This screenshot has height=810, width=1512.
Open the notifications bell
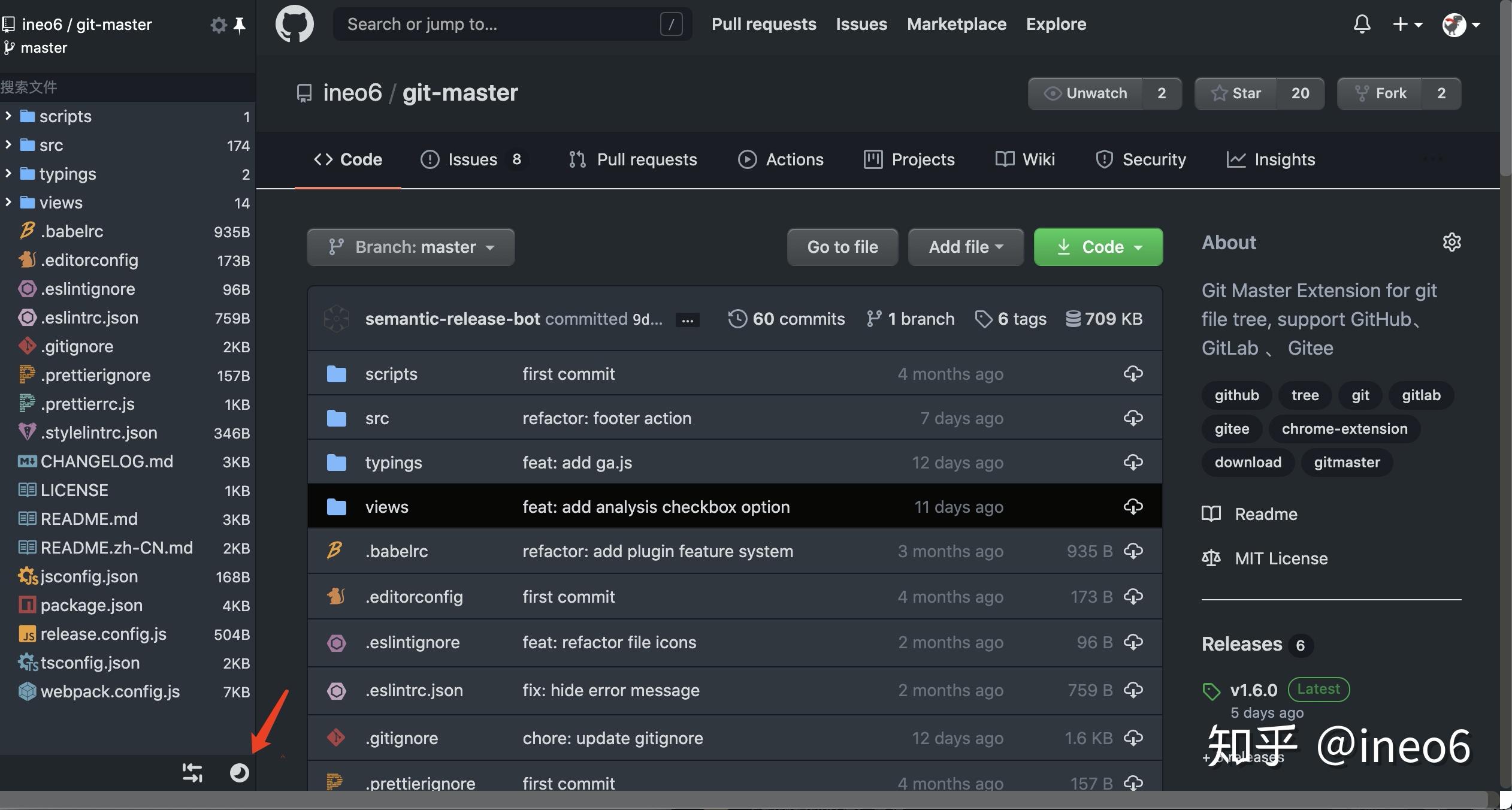(x=1361, y=23)
